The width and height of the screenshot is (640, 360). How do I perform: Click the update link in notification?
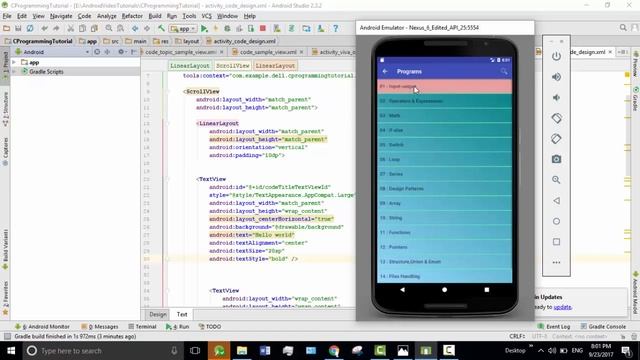point(562,307)
